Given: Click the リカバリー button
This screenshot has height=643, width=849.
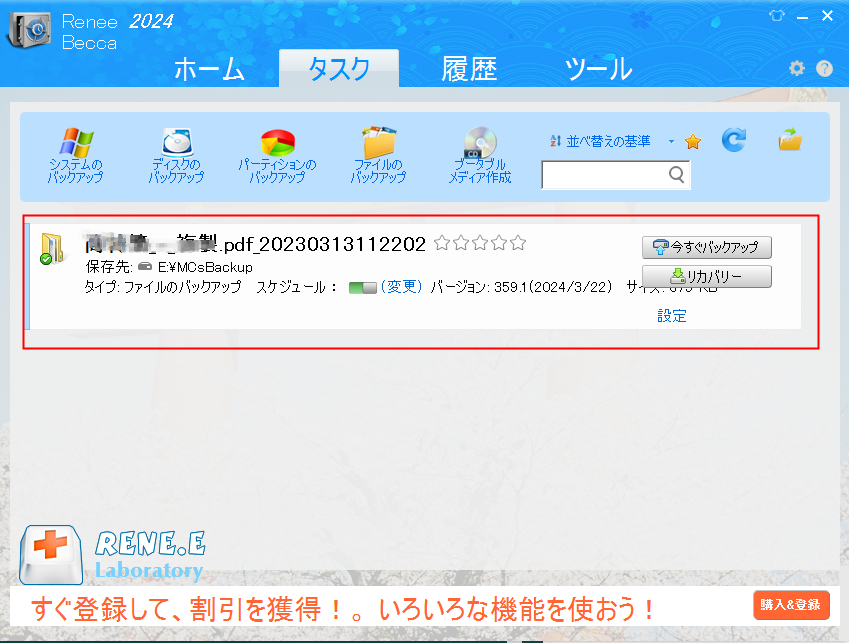Looking at the screenshot, I should [x=707, y=277].
